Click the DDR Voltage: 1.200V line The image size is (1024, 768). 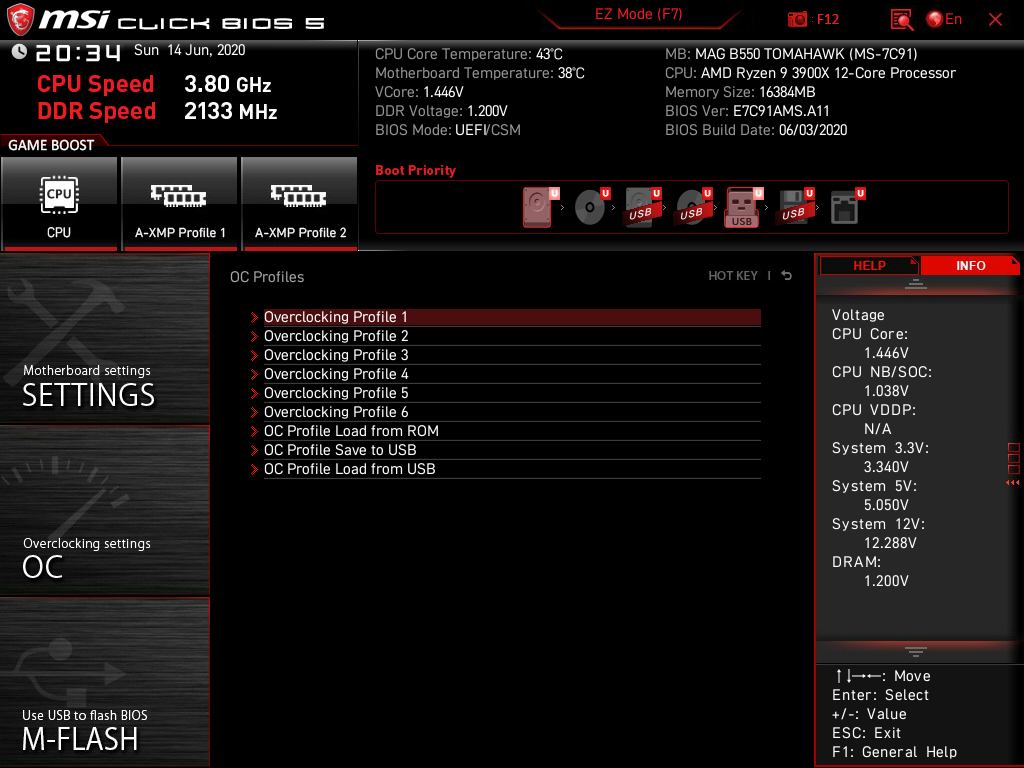coord(441,111)
